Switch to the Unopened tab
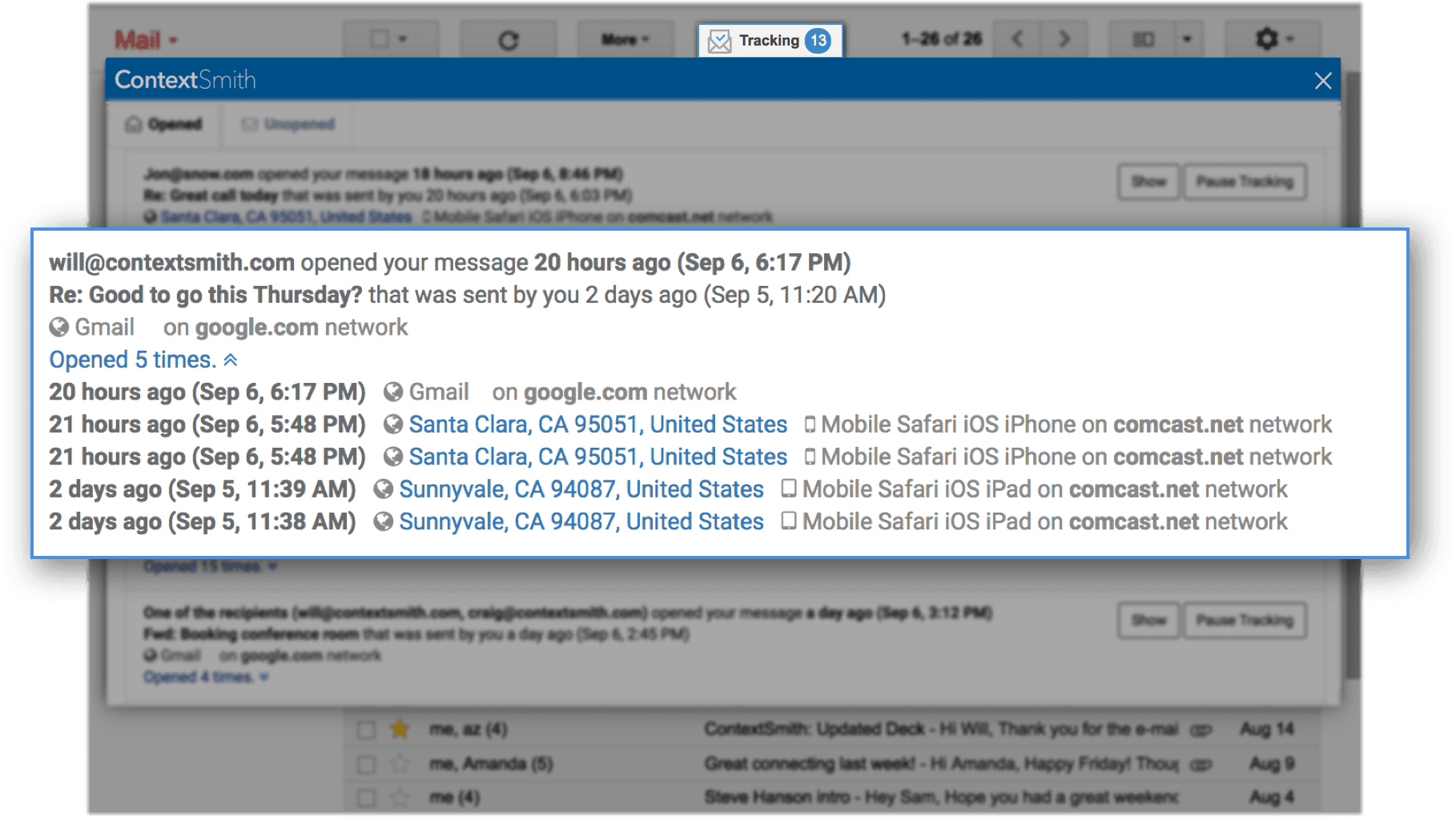 coord(288,124)
